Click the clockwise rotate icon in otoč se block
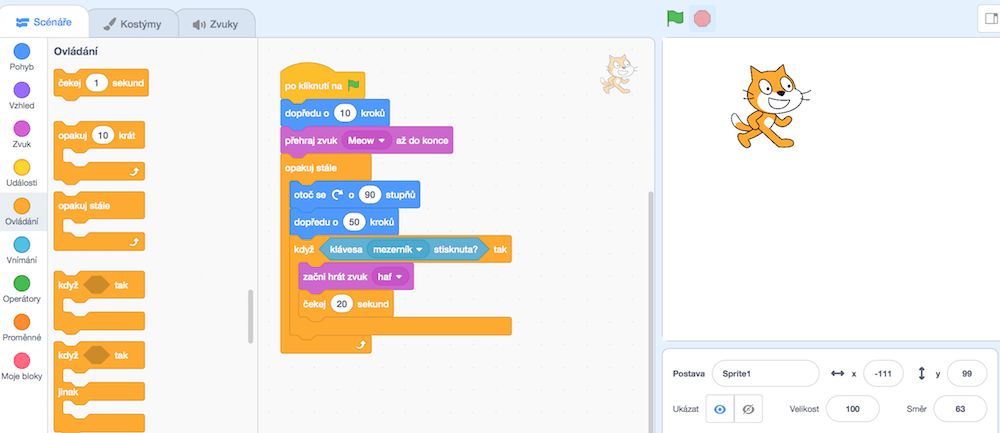1000x433 pixels. pyautogui.click(x=337, y=195)
